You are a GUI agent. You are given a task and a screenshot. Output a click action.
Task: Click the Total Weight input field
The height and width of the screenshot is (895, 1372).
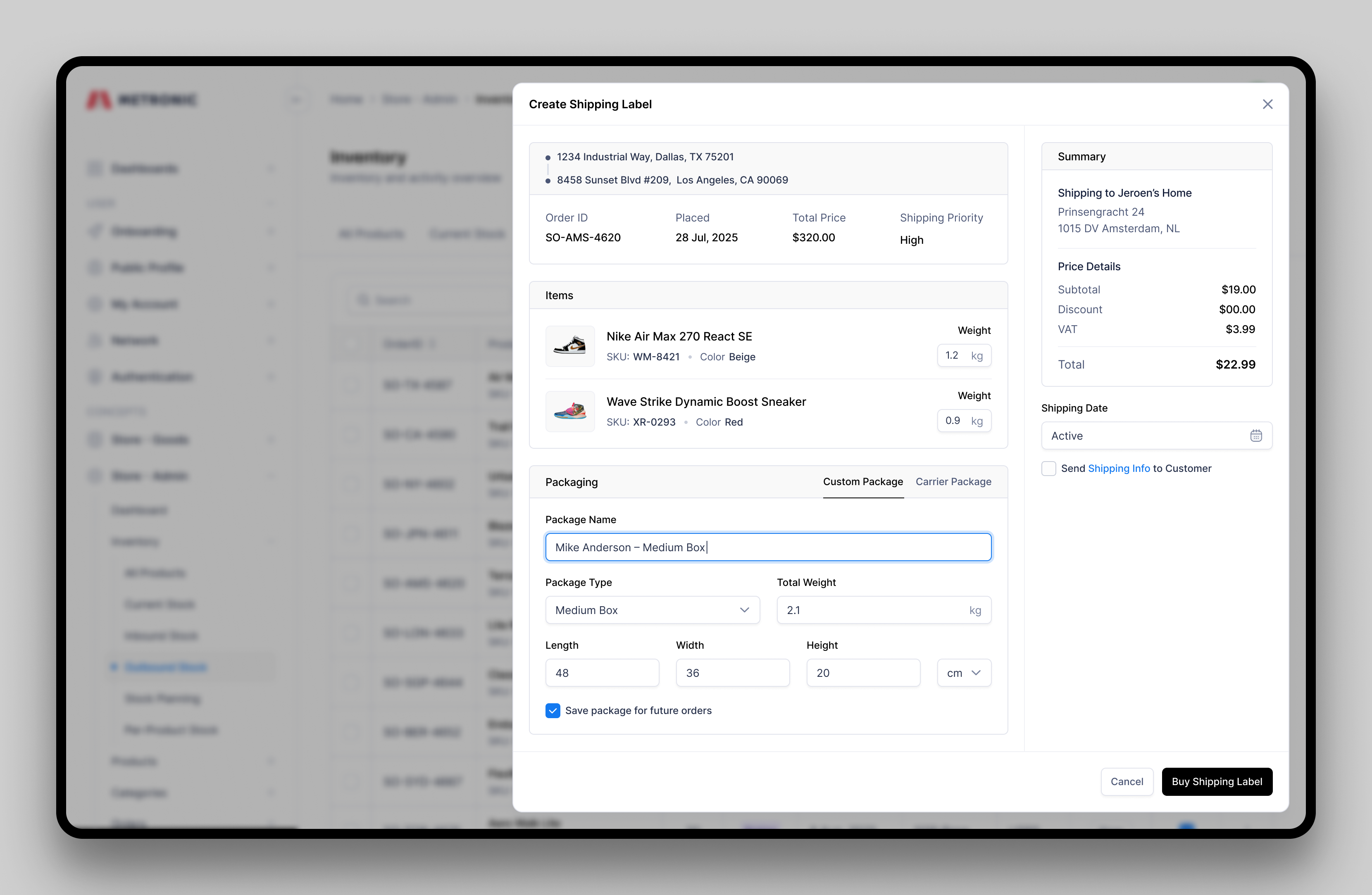(884, 610)
